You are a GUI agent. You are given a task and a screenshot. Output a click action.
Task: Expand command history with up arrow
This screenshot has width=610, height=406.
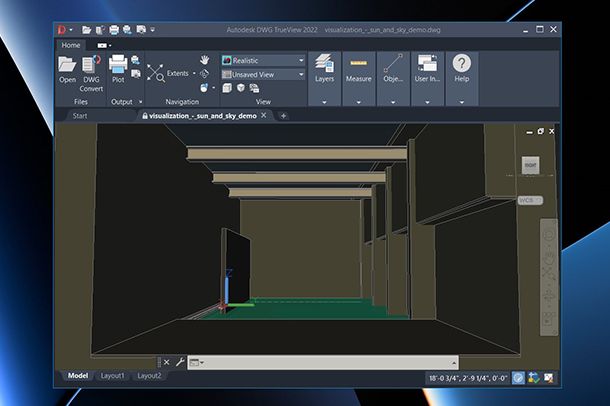click(x=454, y=363)
